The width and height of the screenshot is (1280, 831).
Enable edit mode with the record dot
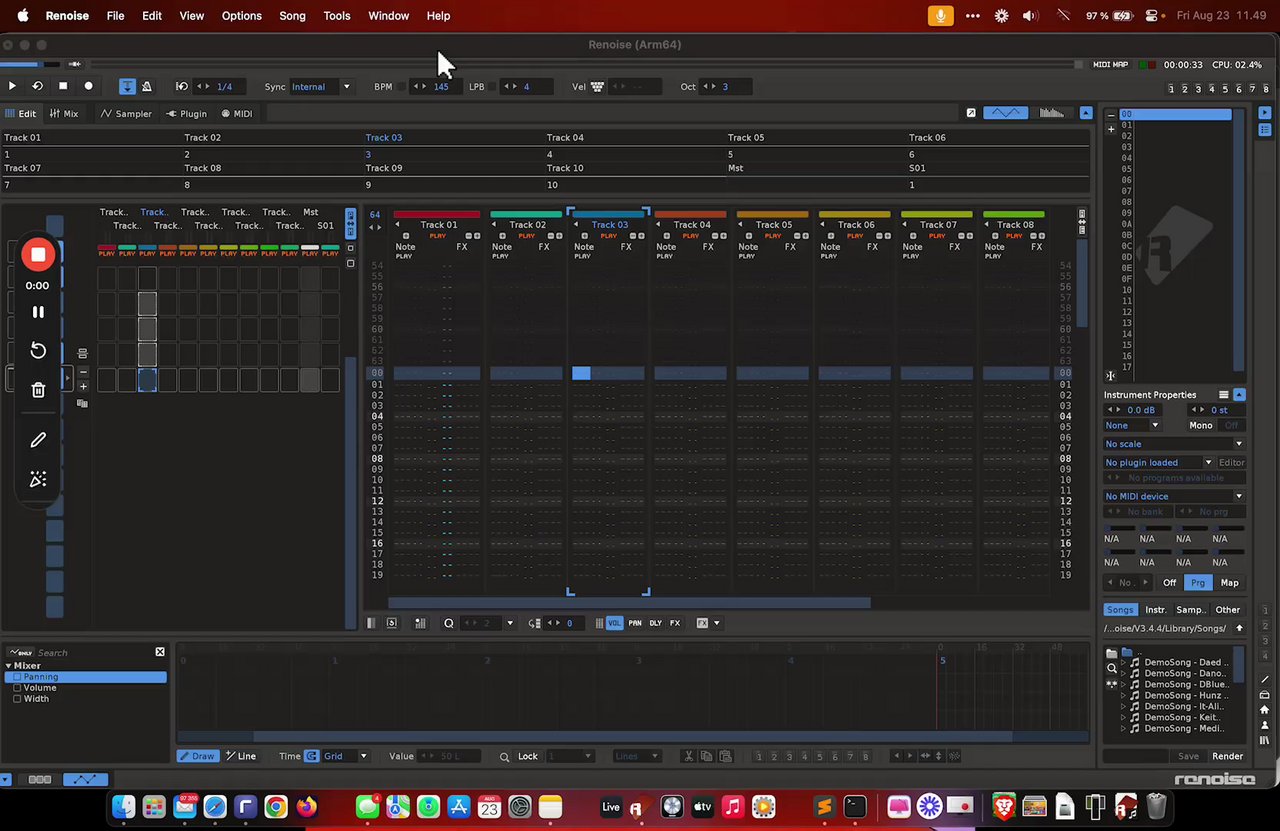88,86
